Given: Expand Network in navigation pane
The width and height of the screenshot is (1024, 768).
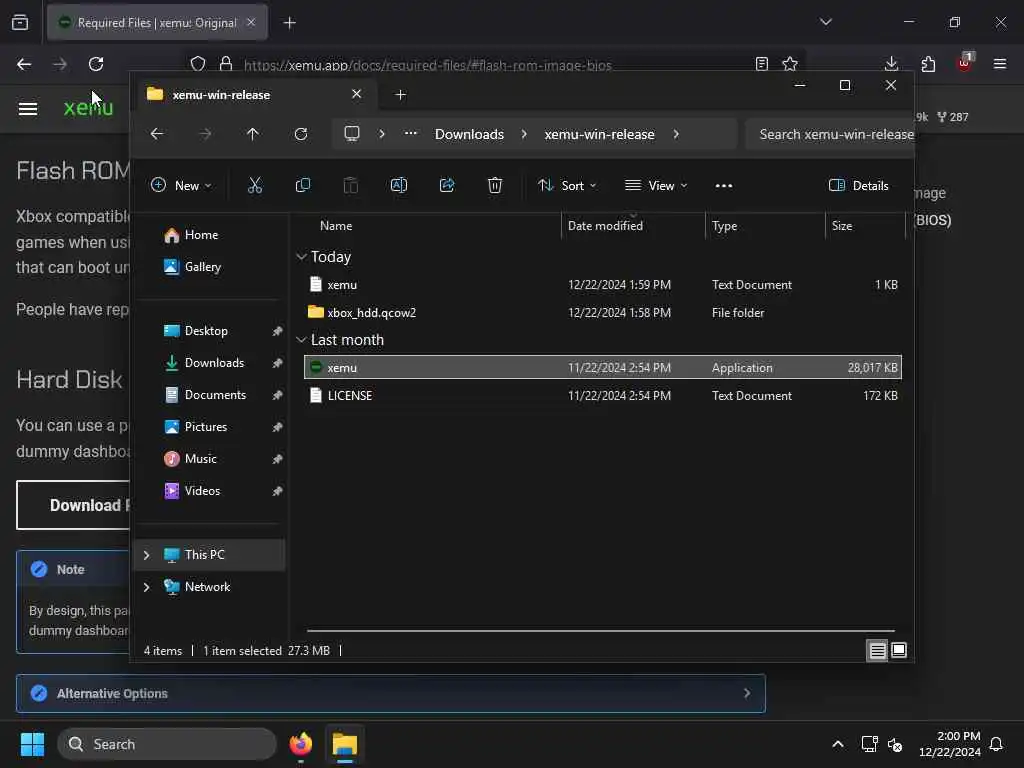Looking at the screenshot, I should click(146, 587).
